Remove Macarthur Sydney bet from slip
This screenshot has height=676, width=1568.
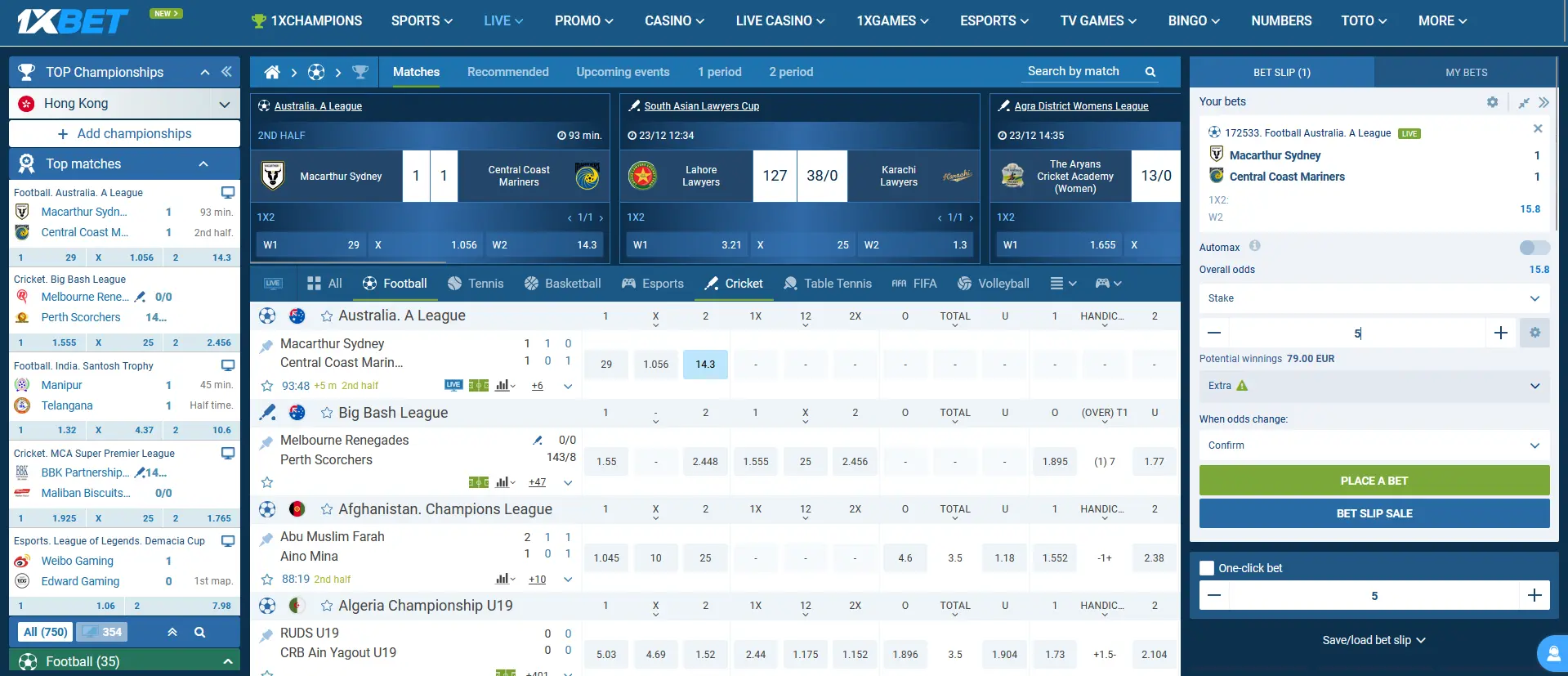pos(1537,128)
